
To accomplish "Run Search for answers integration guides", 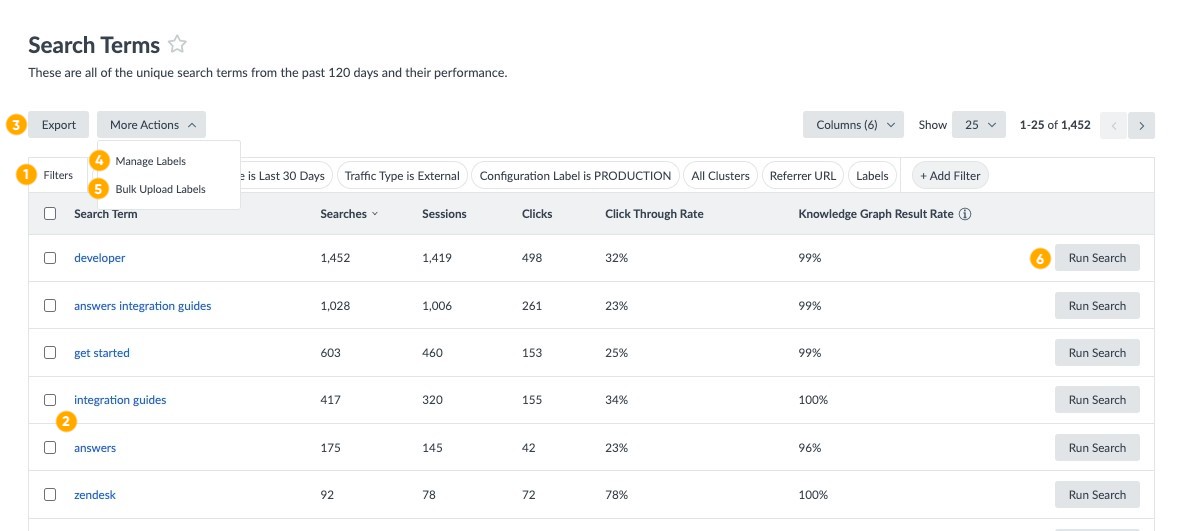I will [x=1097, y=306].
